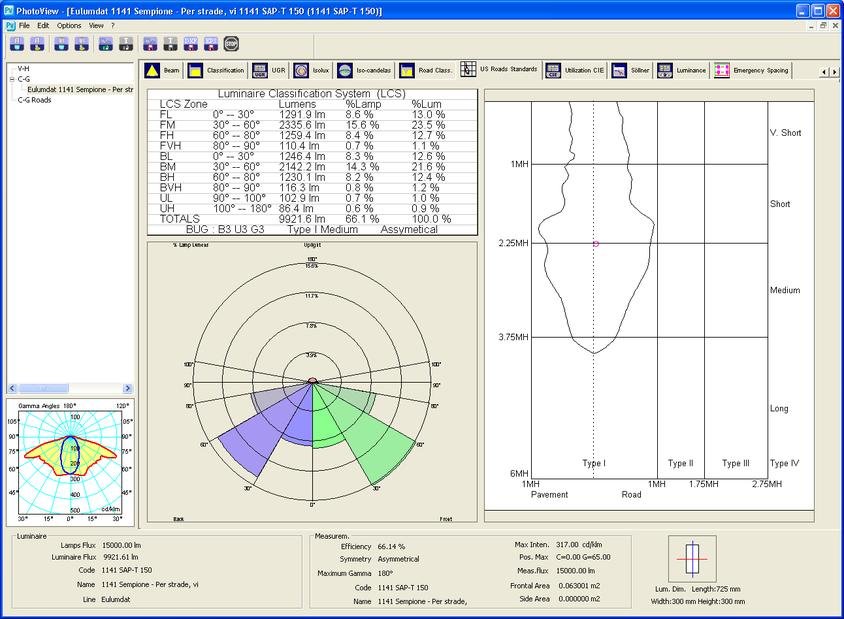The image size is (844, 619).
Task: Click the tree panel horizontal scrollbar thumb
Action: click(44, 388)
